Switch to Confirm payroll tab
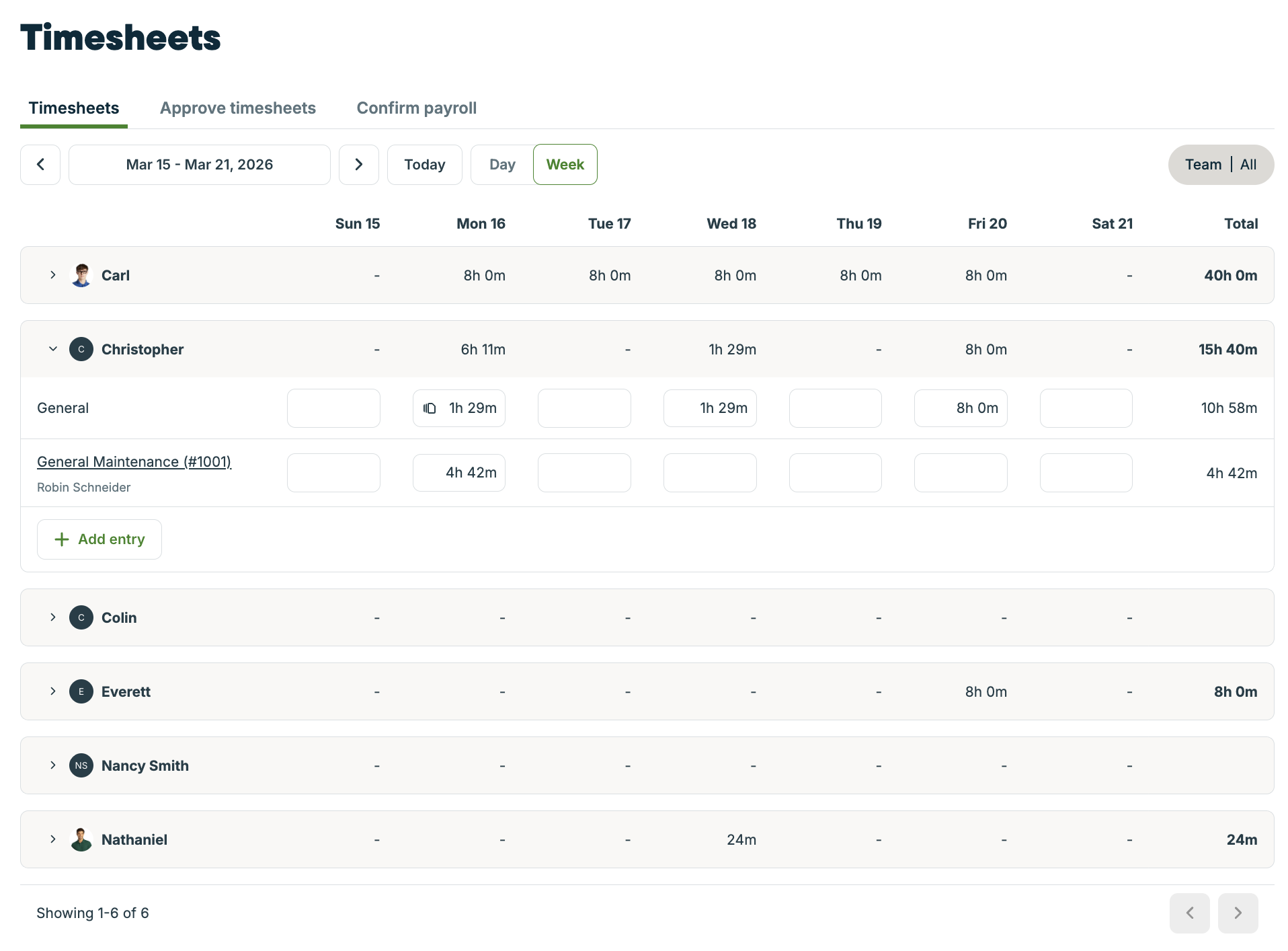This screenshot has width=1288, height=951. 416,108
